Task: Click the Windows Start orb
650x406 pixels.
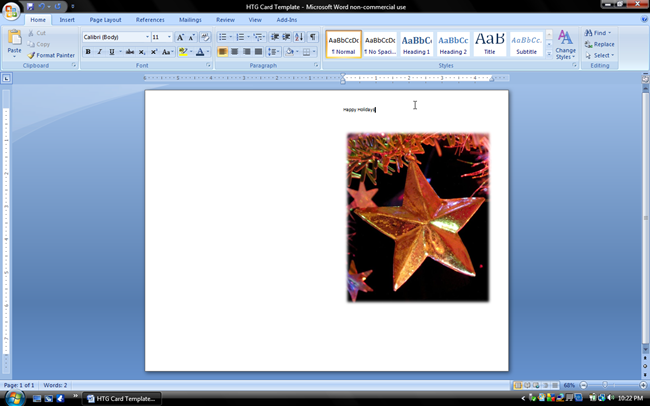Action: [14, 398]
